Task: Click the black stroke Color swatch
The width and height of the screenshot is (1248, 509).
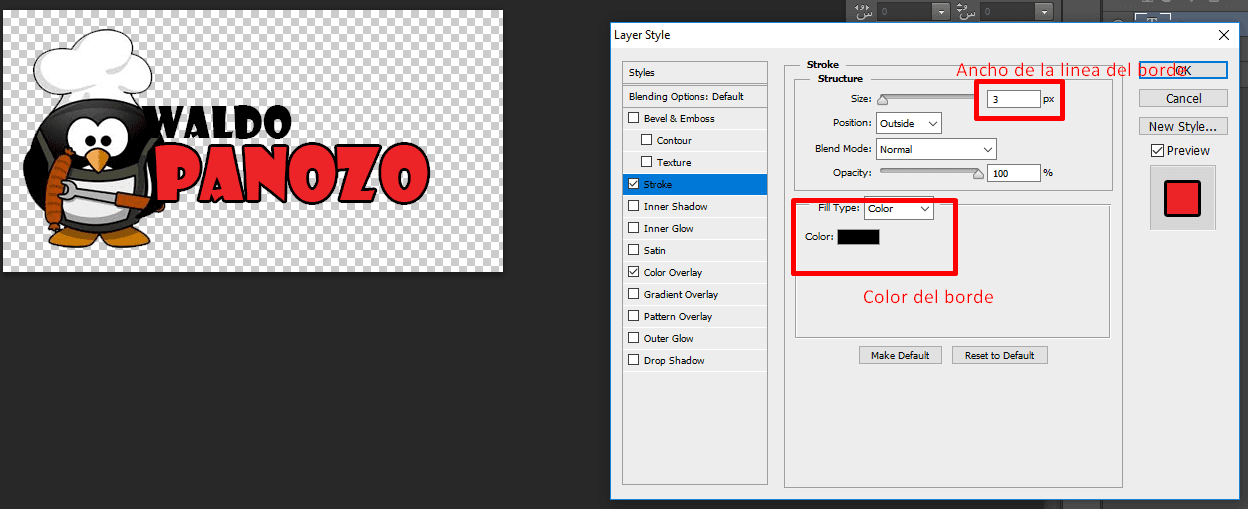Action: pos(858,237)
